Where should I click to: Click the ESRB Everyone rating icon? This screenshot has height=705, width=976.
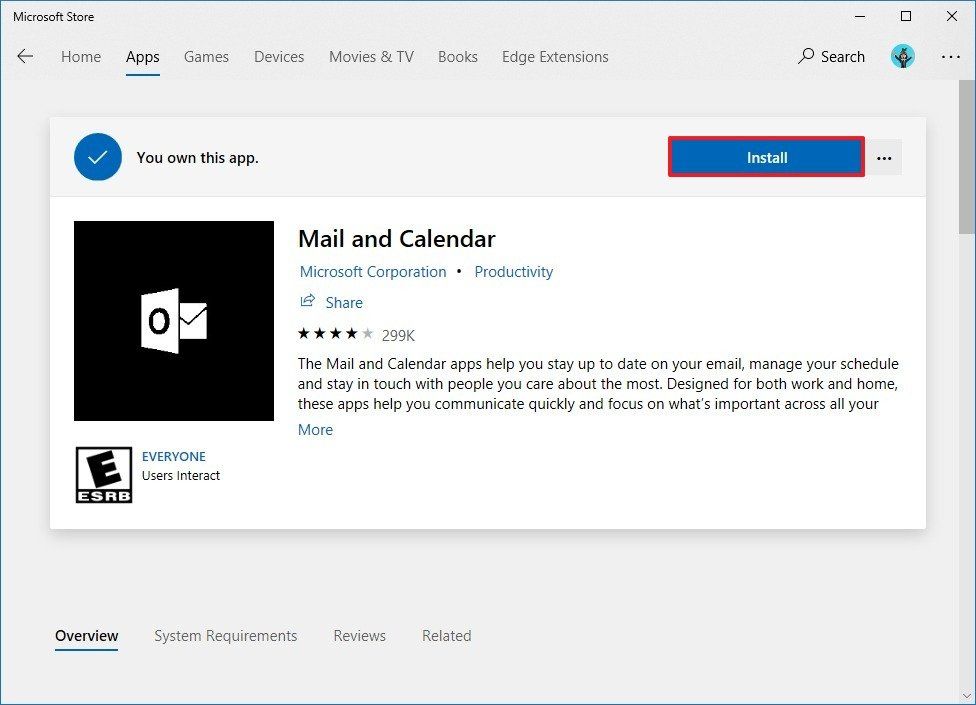pyautogui.click(x=104, y=474)
